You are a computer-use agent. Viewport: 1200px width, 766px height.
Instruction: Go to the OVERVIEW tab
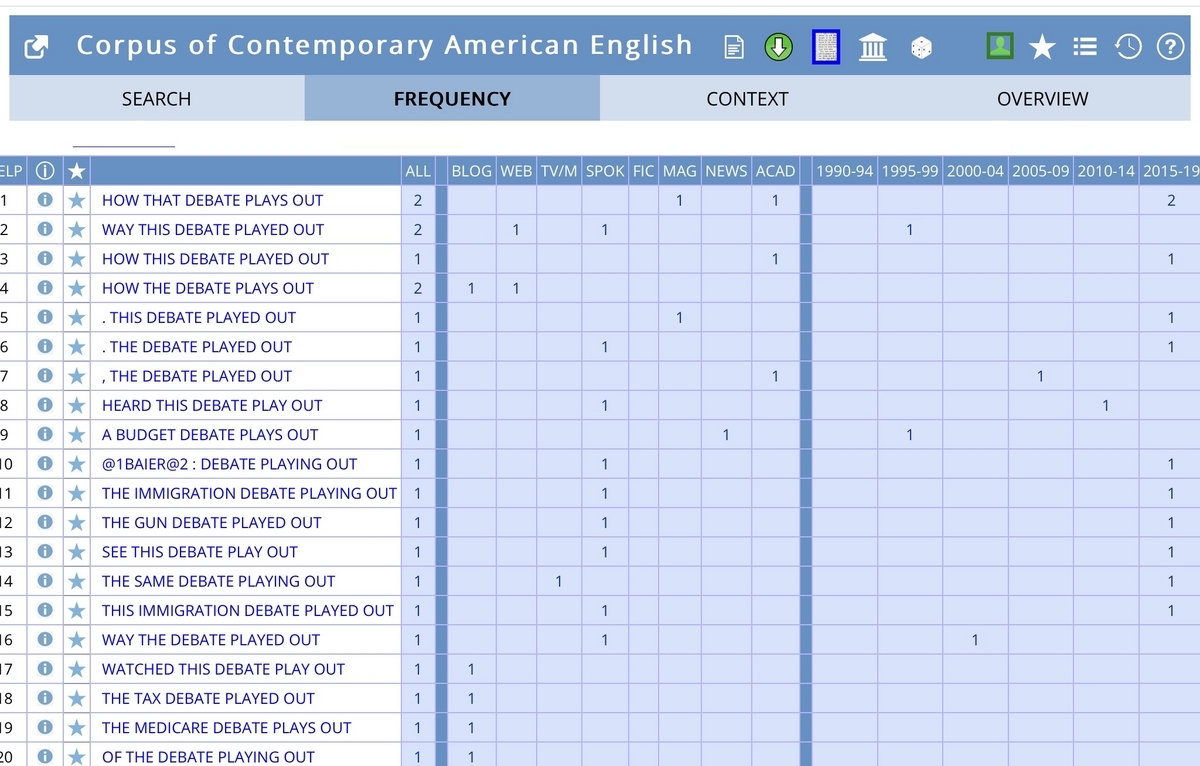[1043, 98]
